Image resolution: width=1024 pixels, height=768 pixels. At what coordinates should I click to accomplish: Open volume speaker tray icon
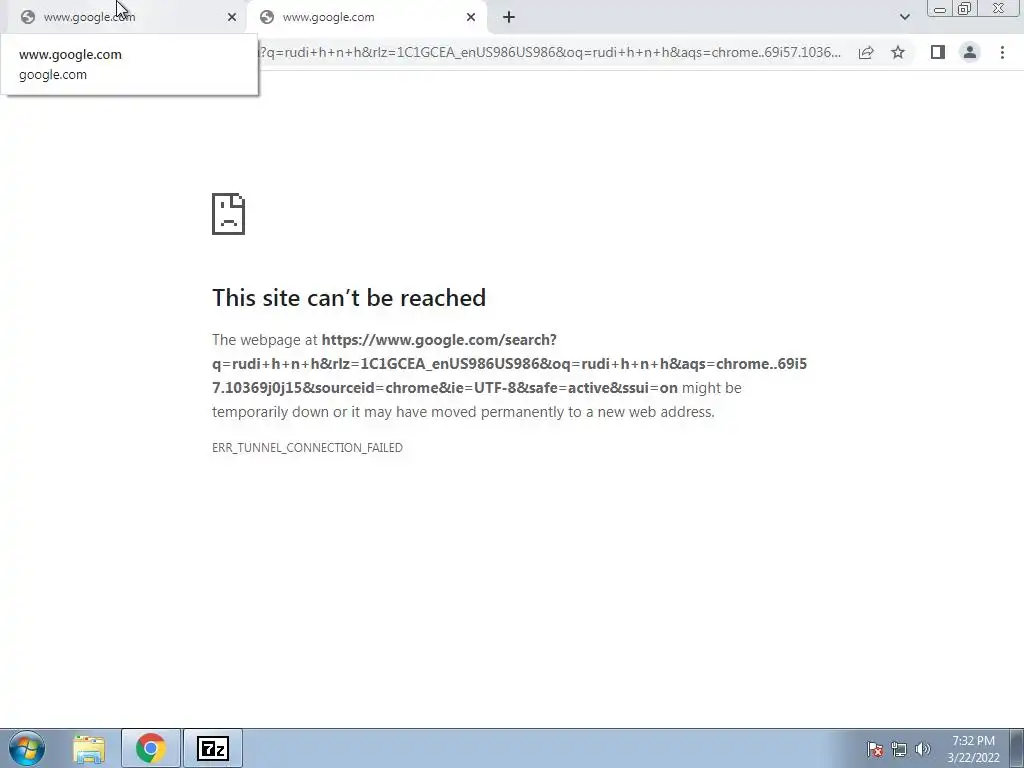[x=923, y=749]
